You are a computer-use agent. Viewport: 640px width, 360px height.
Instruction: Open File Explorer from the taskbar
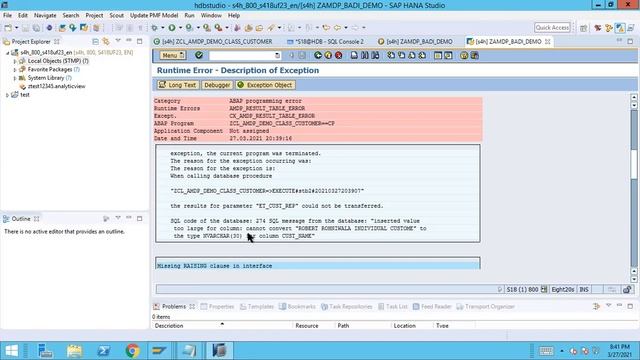click(75, 351)
